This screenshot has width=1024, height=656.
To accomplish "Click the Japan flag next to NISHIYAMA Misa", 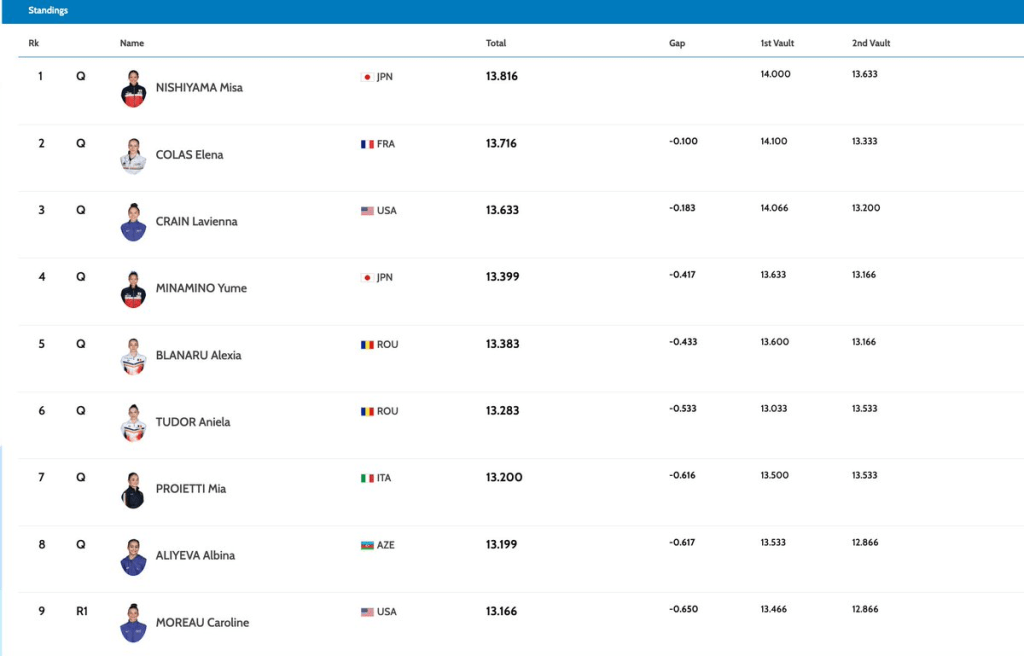I will click(x=367, y=77).
